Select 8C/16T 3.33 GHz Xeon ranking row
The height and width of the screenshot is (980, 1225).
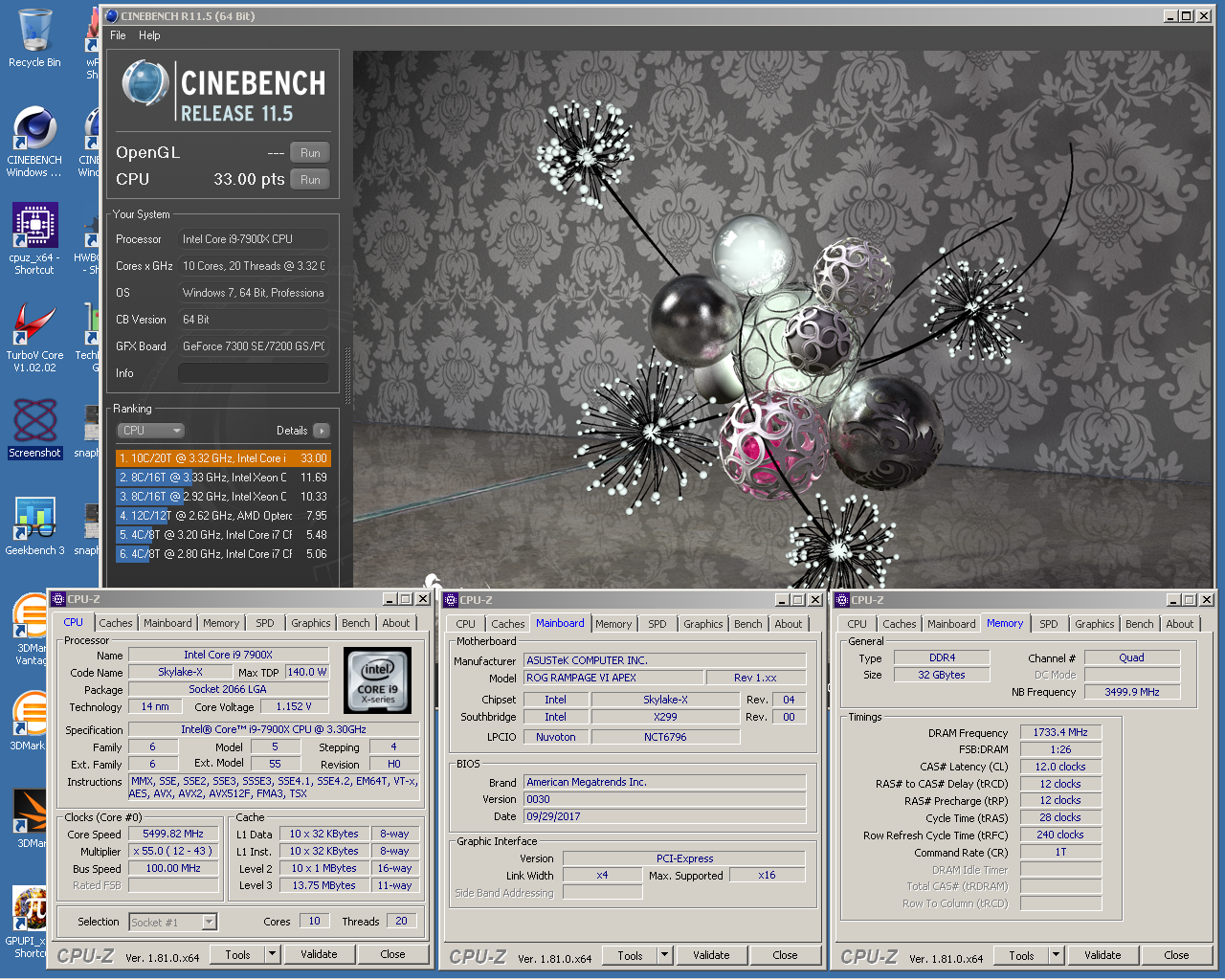(223, 478)
